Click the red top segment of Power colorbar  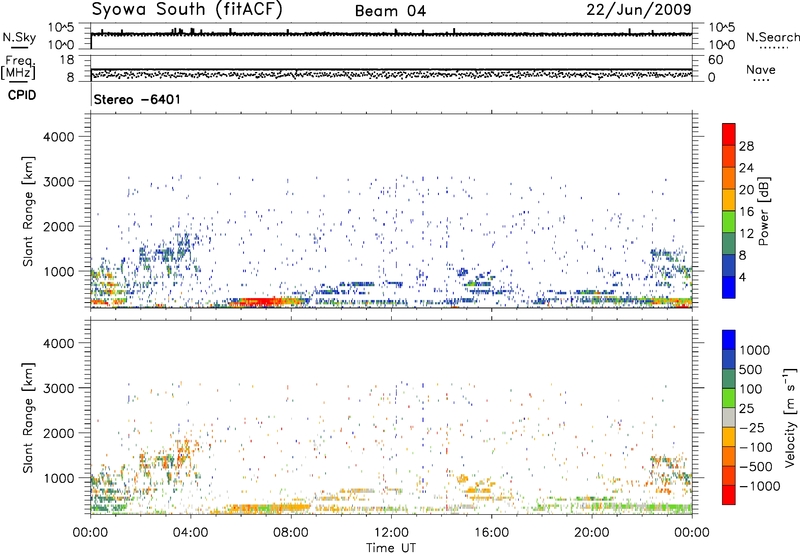coord(729,134)
